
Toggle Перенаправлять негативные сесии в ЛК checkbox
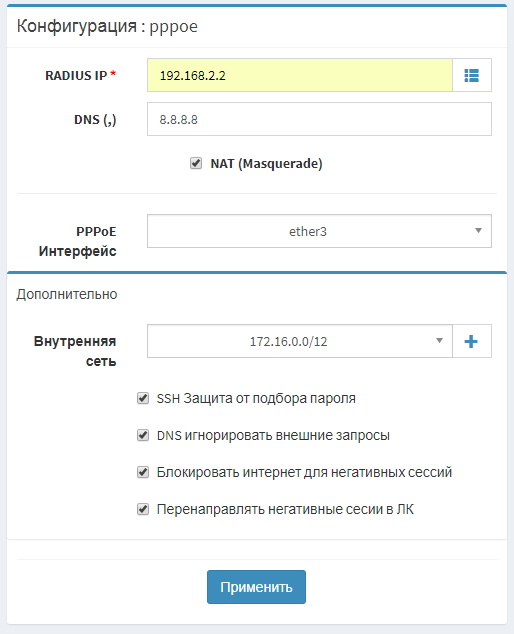[143, 509]
